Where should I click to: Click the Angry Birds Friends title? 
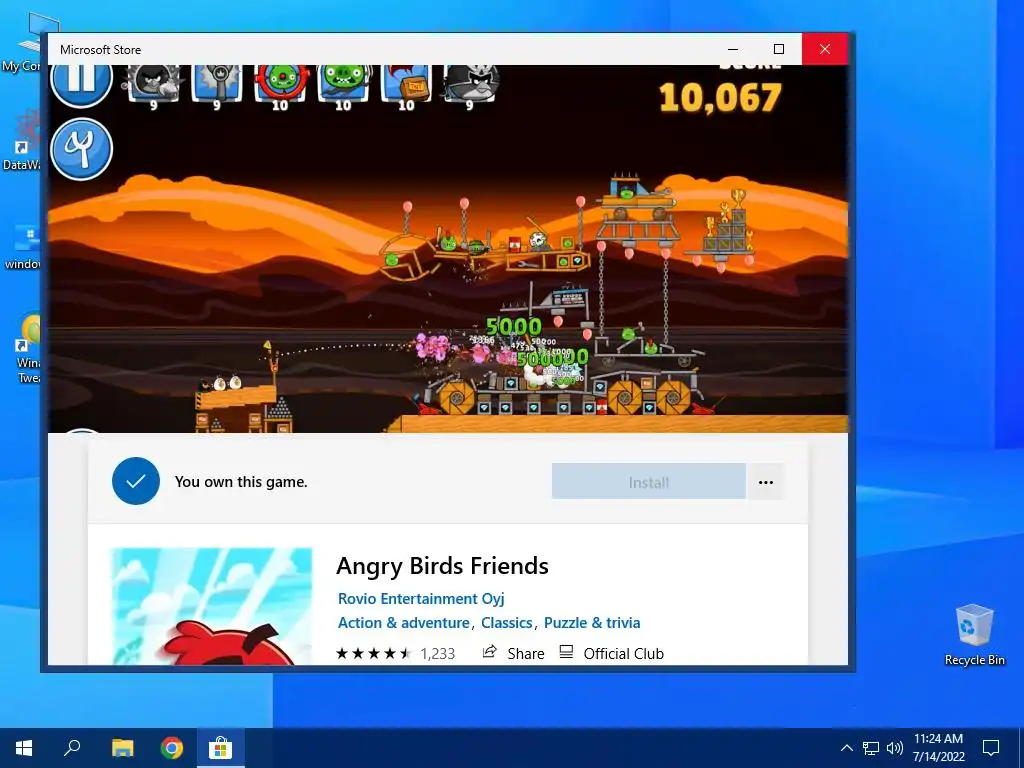point(442,566)
